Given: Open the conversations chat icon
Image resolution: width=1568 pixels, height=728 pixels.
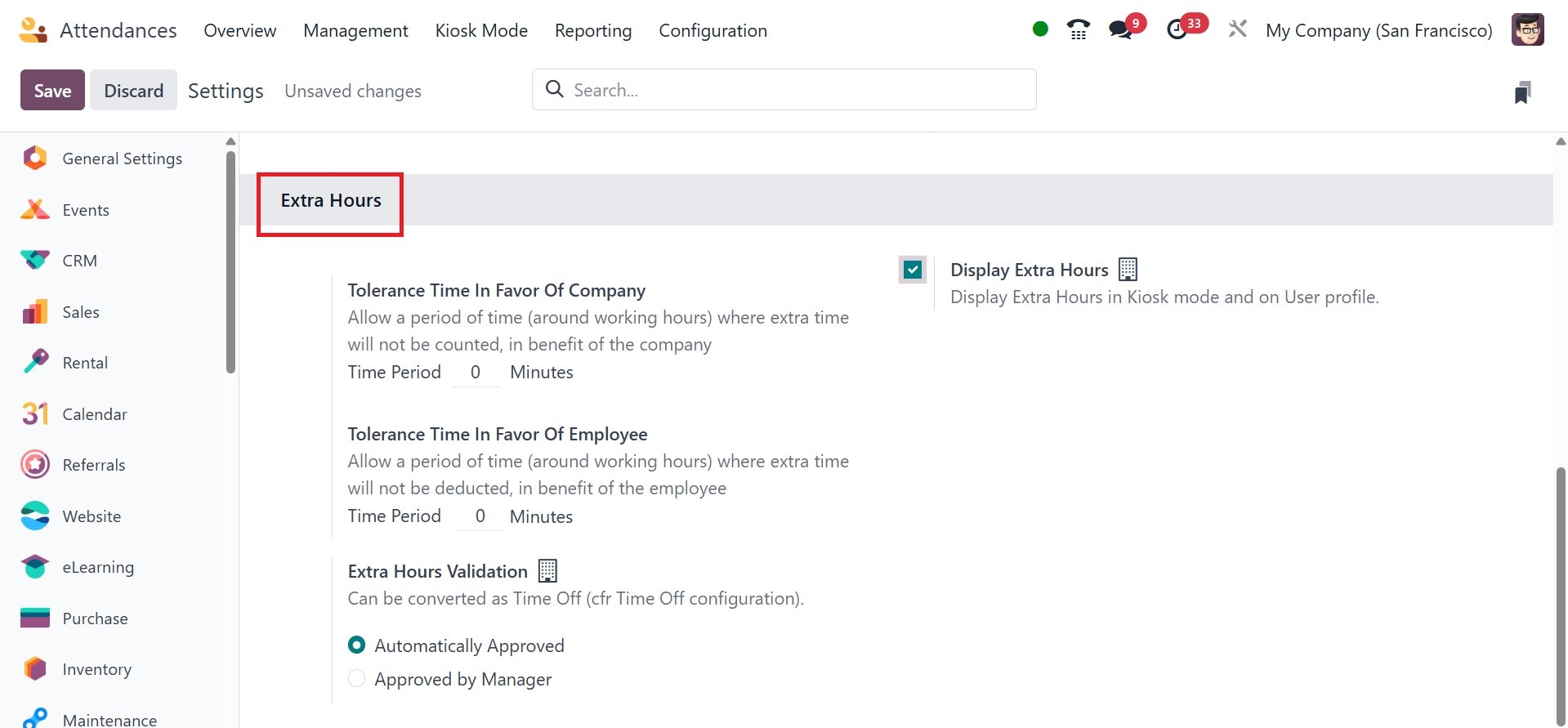Looking at the screenshot, I should [1121, 30].
